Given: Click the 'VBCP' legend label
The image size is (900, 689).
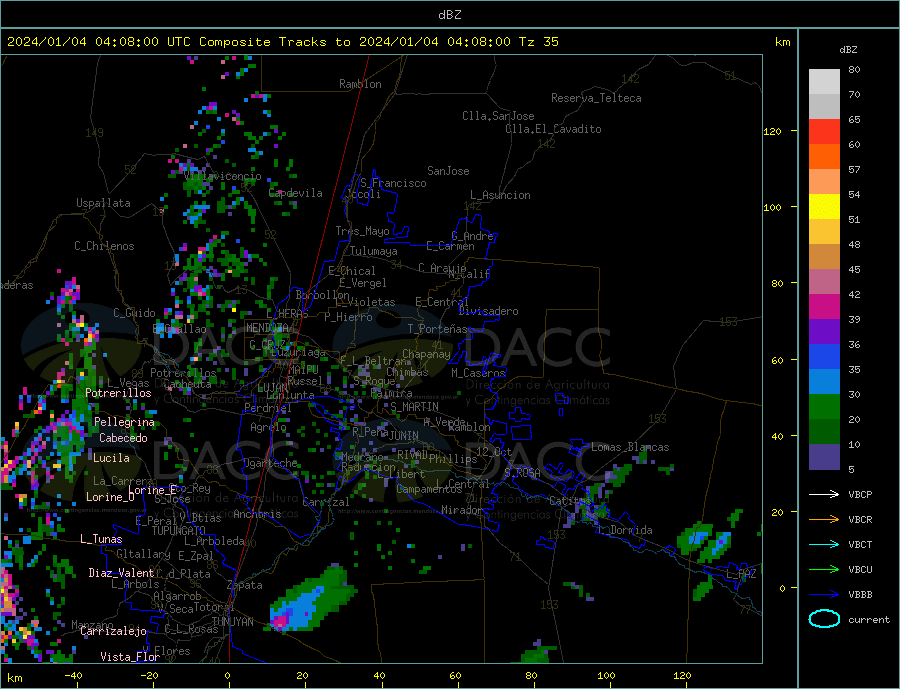Looking at the screenshot, I should (860, 494).
